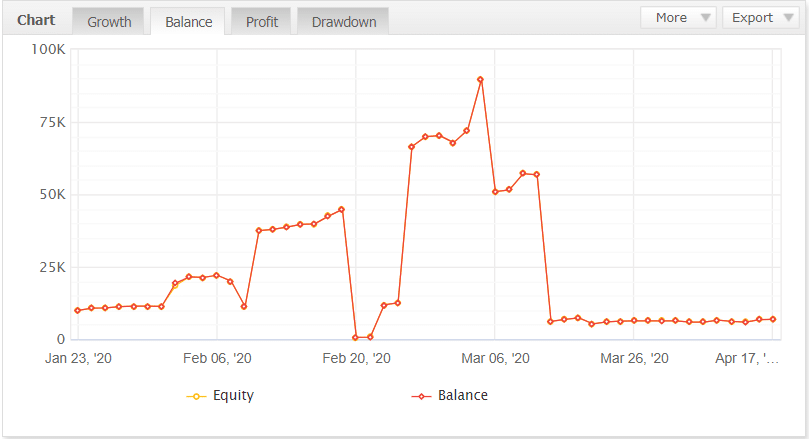The width and height of the screenshot is (809, 439).
Task: Show the Drawdown tab
Action: pos(343,21)
